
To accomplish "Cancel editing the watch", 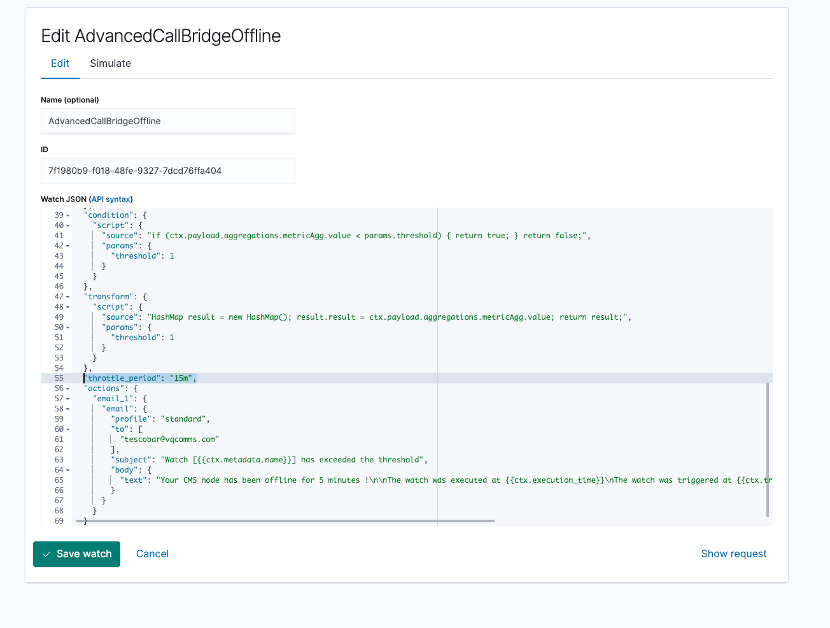I will click(152, 554).
